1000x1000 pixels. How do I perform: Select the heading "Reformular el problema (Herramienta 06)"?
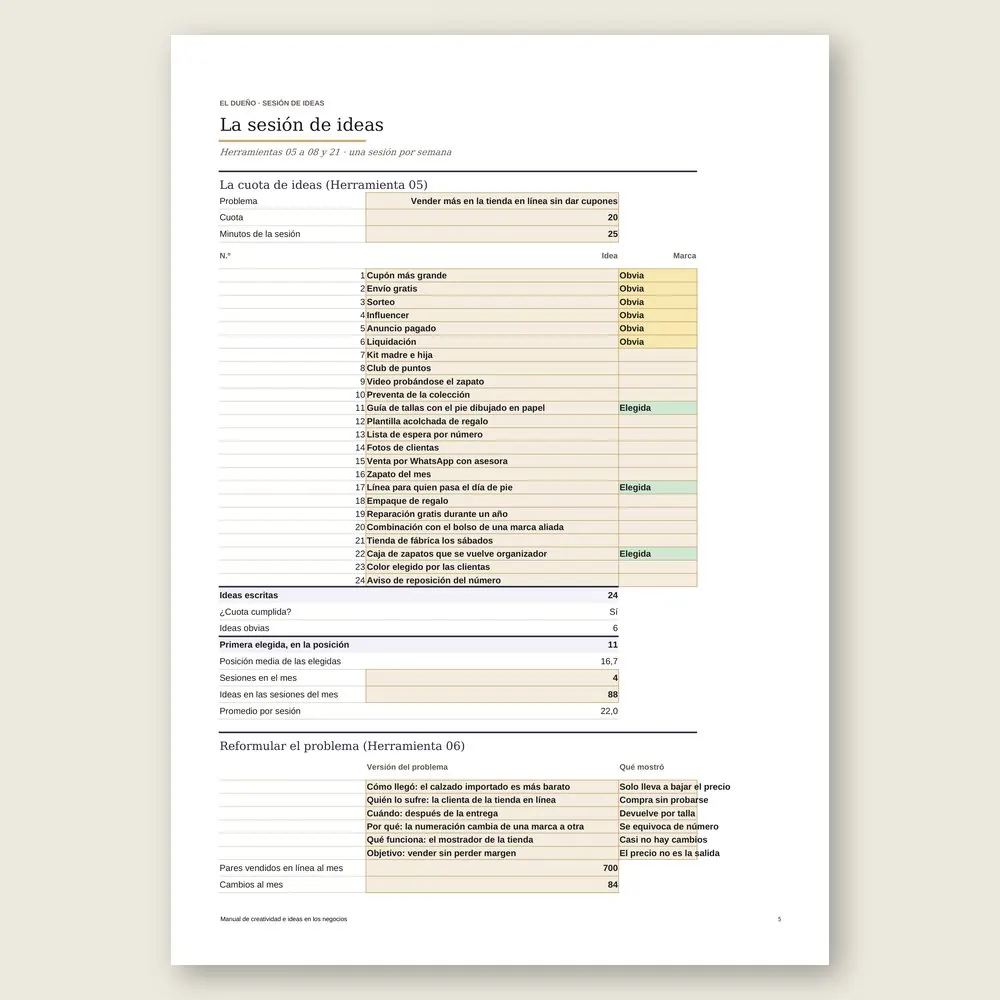[x=342, y=746]
